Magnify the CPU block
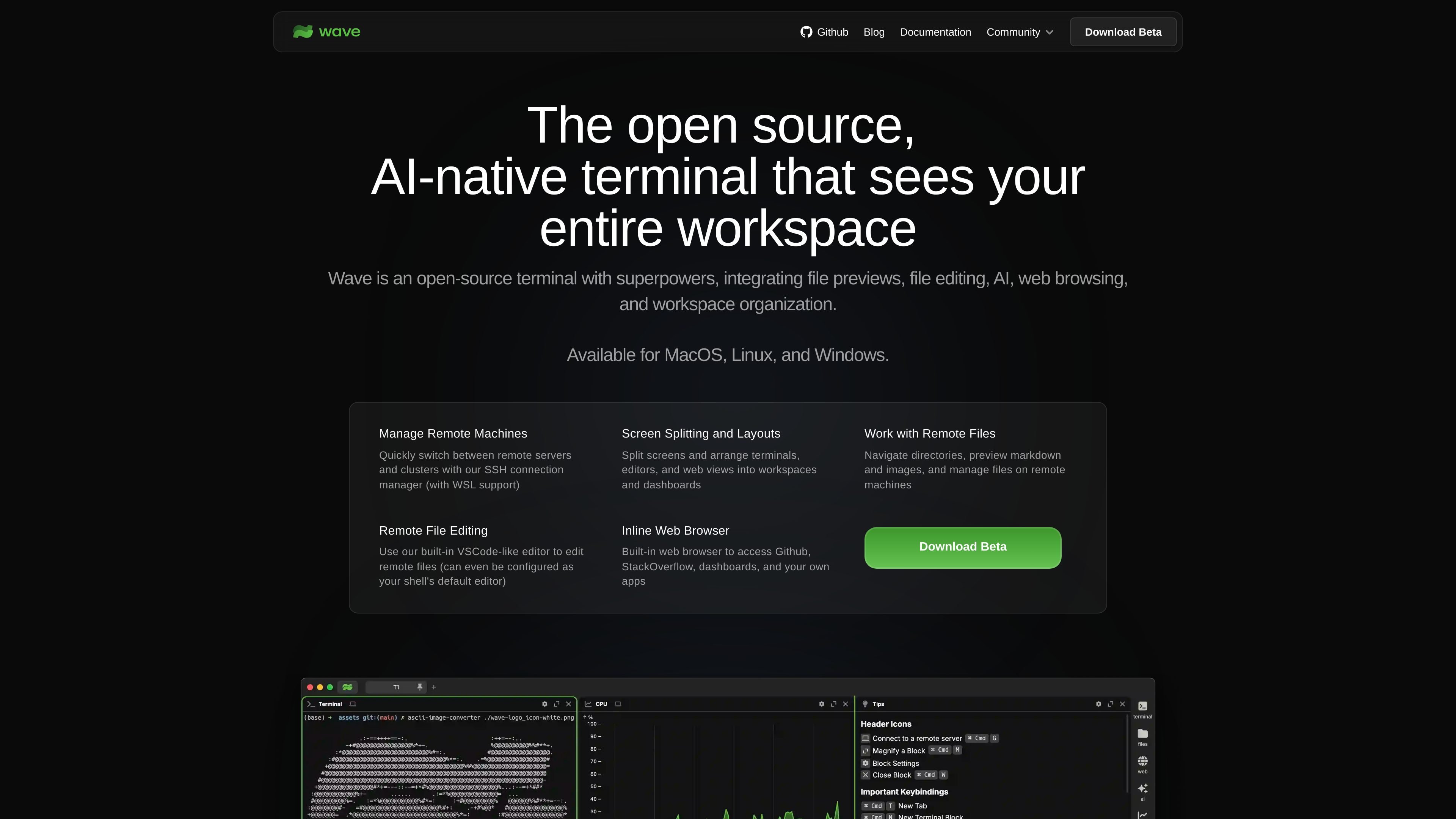The image size is (1456, 819). [x=834, y=704]
